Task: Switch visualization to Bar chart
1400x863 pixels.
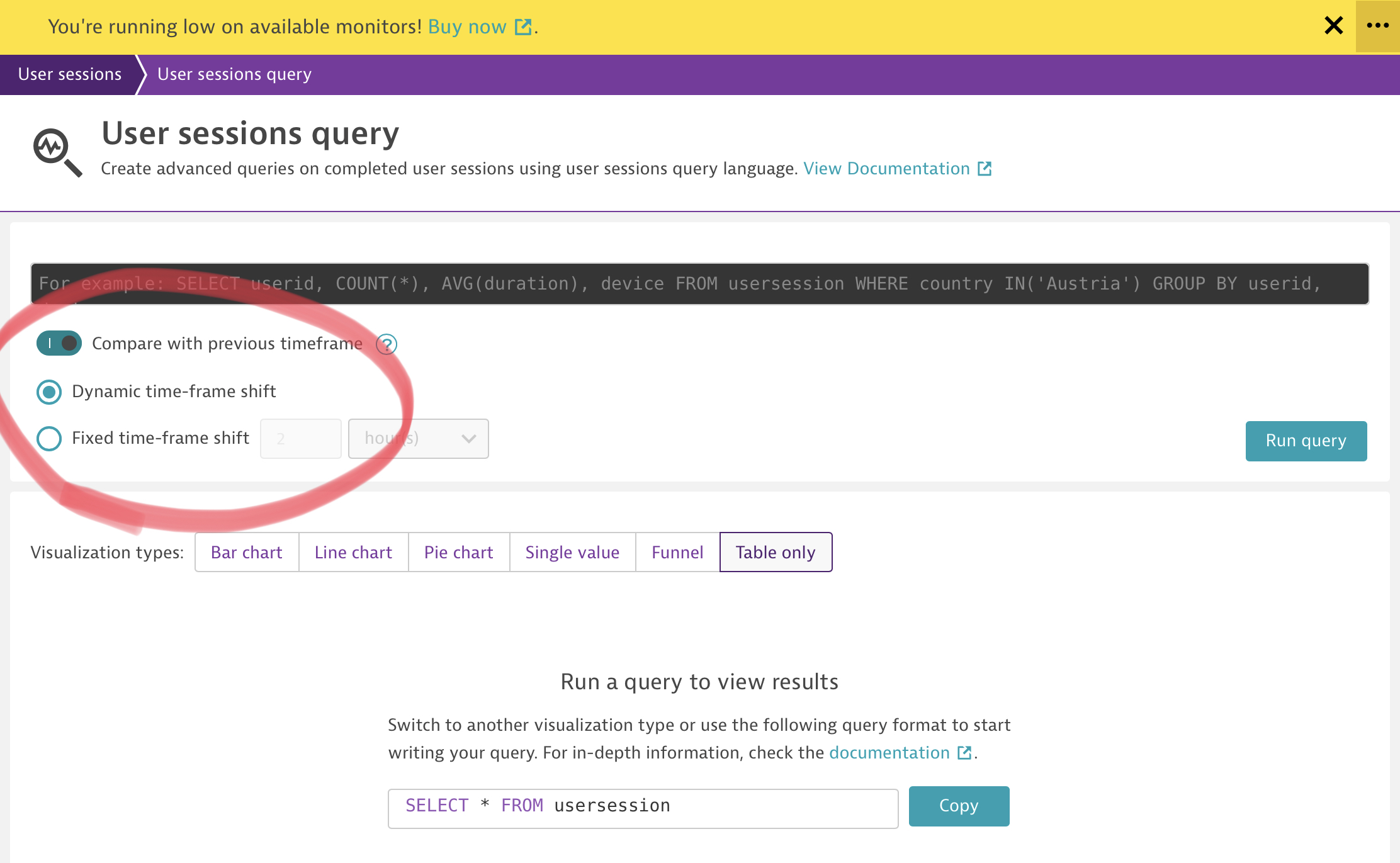Action: point(246,552)
